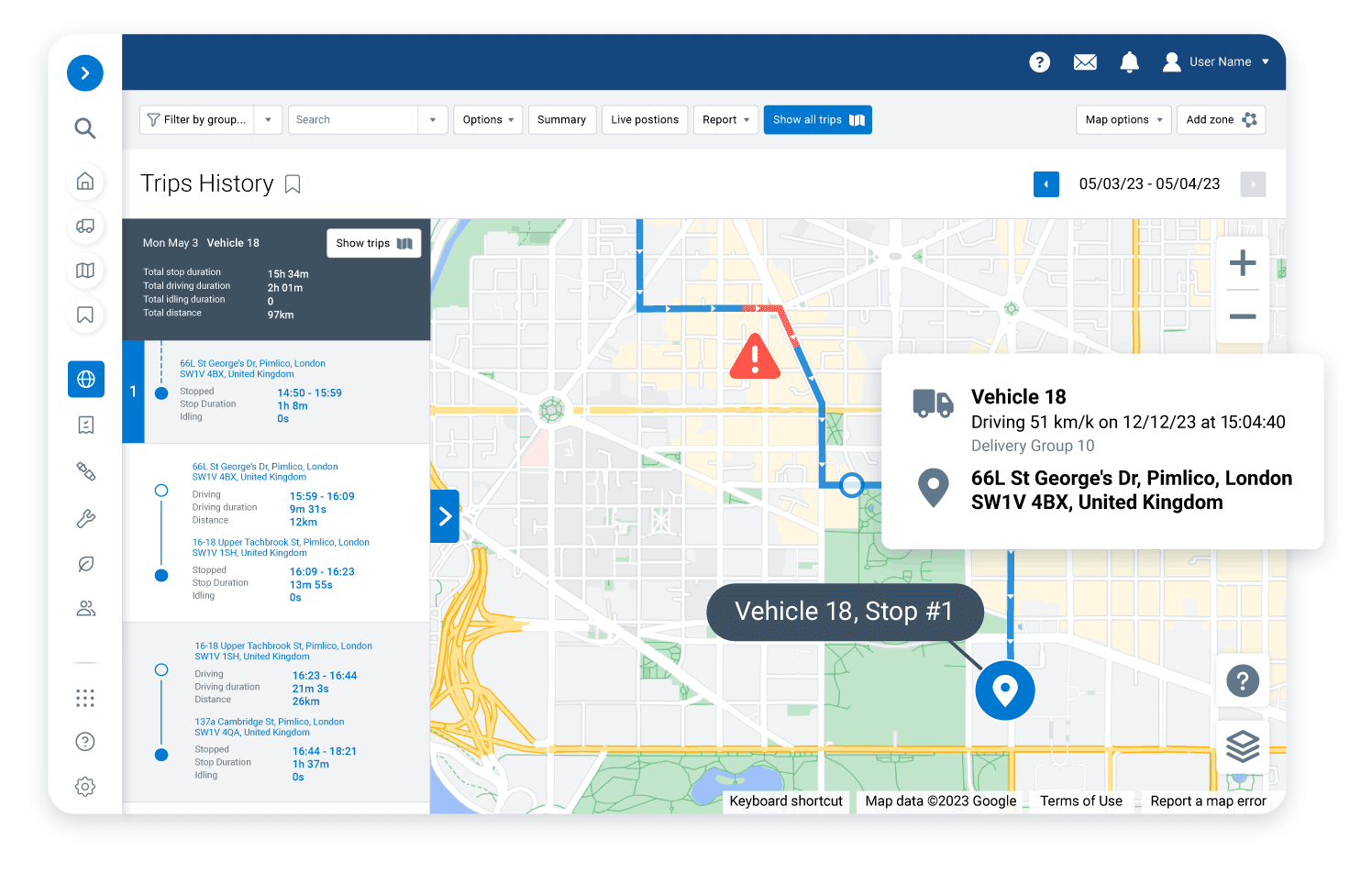Open the vehicles truck icon in sidebar

coord(85,226)
